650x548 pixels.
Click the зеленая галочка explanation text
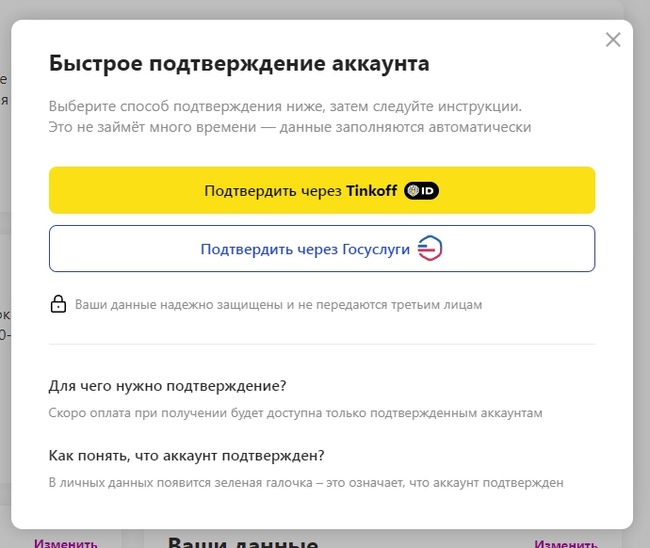[306, 483]
